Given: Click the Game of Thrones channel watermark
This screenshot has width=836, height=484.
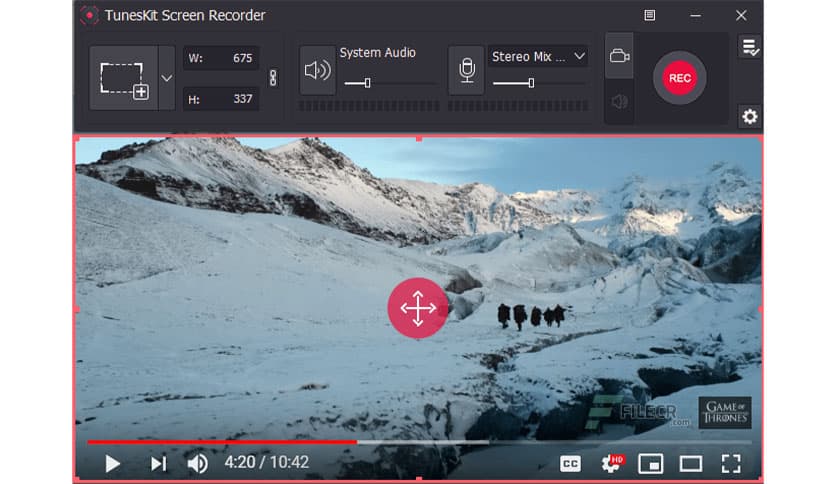Looking at the screenshot, I should click(x=725, y=413).
